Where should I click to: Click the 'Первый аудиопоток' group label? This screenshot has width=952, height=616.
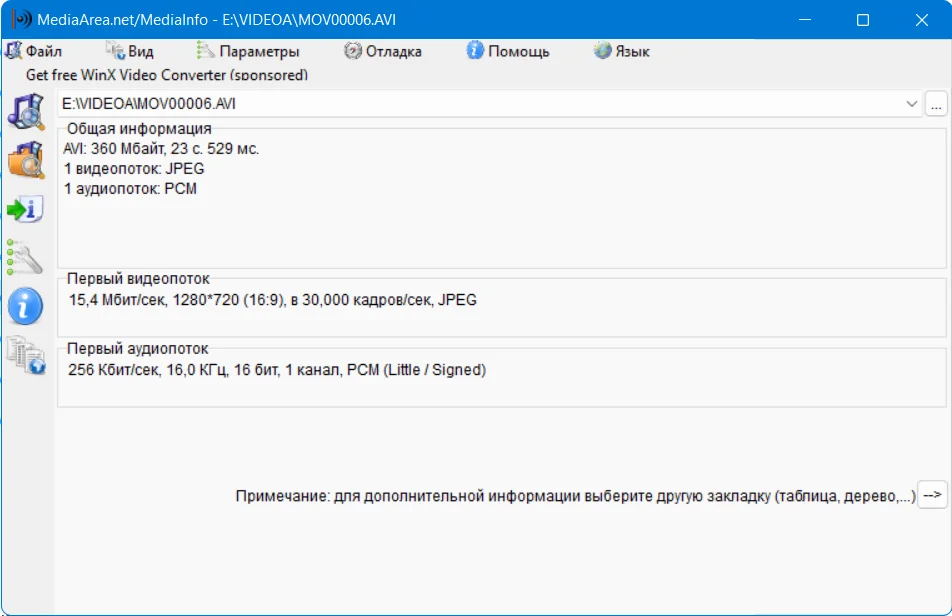tap(137, 348)
